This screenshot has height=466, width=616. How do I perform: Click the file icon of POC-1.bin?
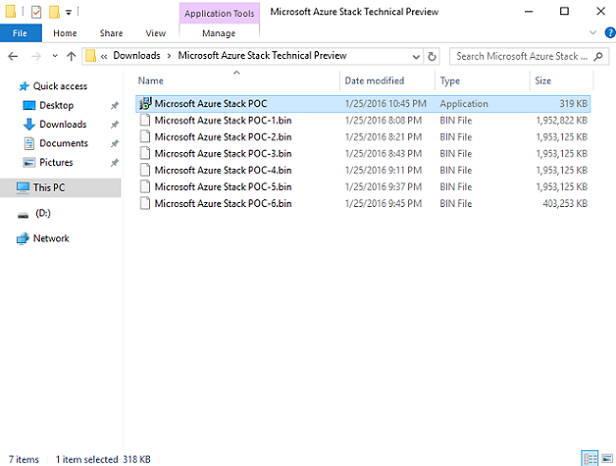coord(145,120)
